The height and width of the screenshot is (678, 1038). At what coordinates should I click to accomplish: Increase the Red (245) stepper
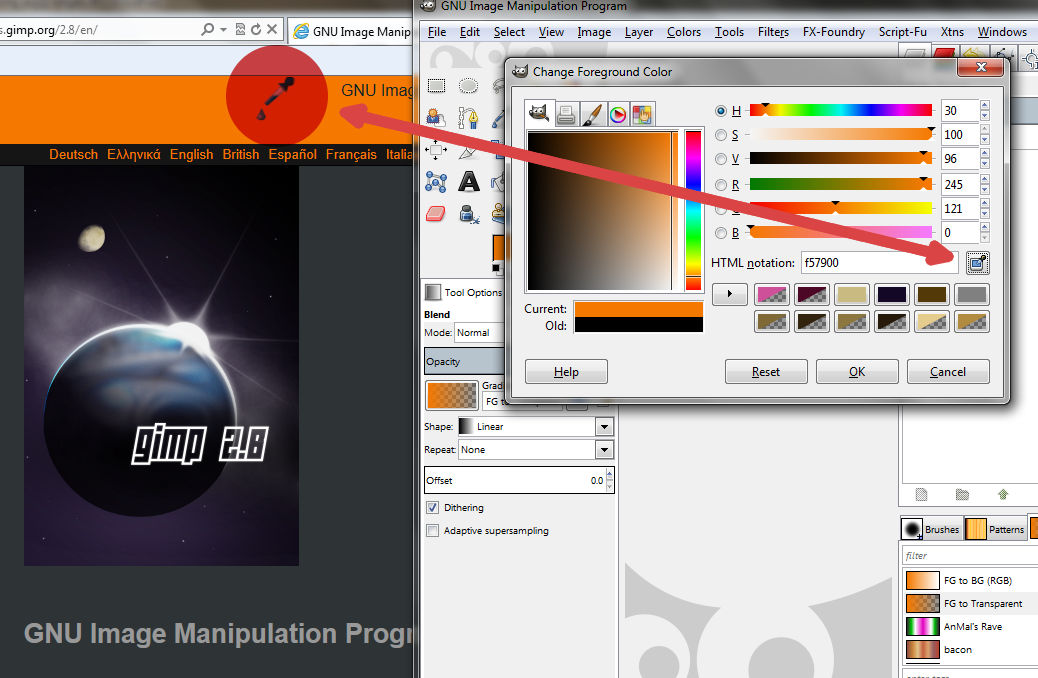pos(984,179)
